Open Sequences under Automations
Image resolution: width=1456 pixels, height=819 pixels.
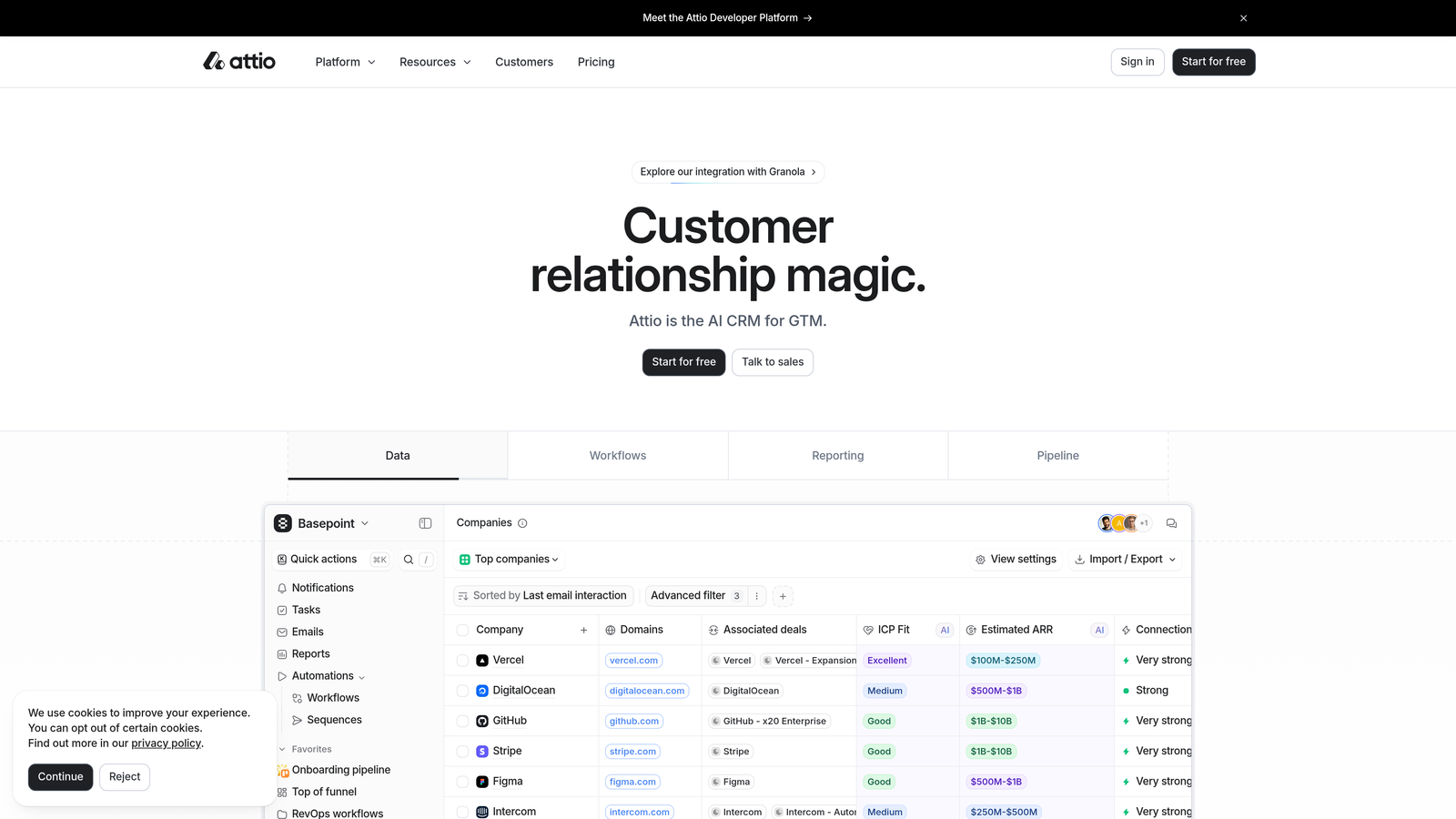[x=335, y=719]
